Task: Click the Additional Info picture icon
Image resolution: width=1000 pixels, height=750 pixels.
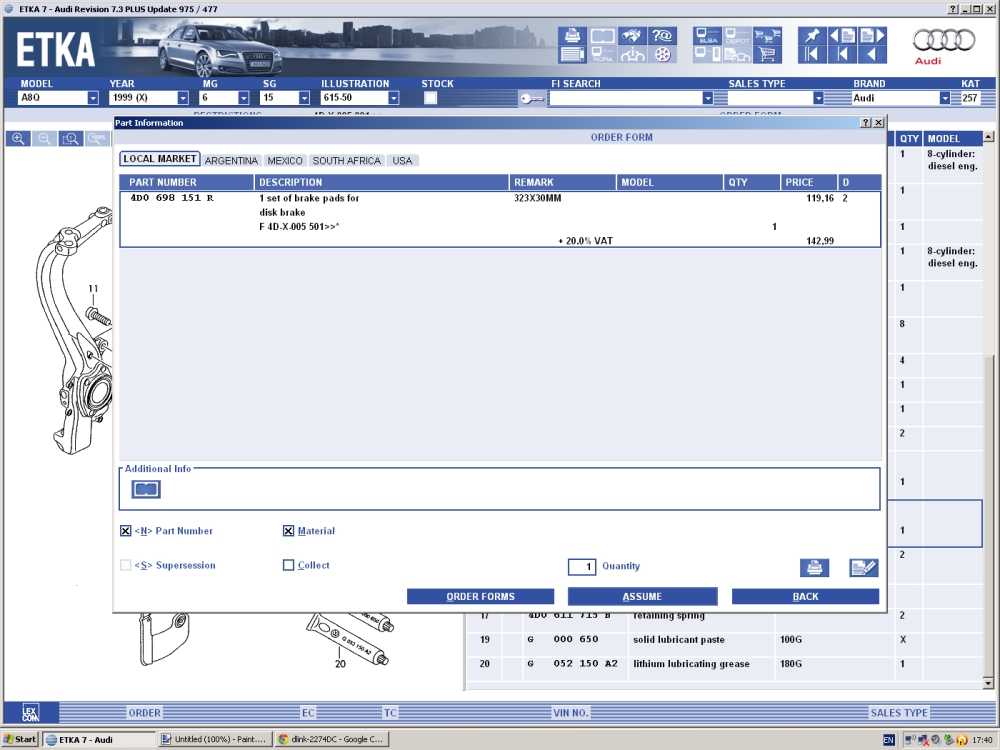Action: pyautogui.click(x=146, y=489)
